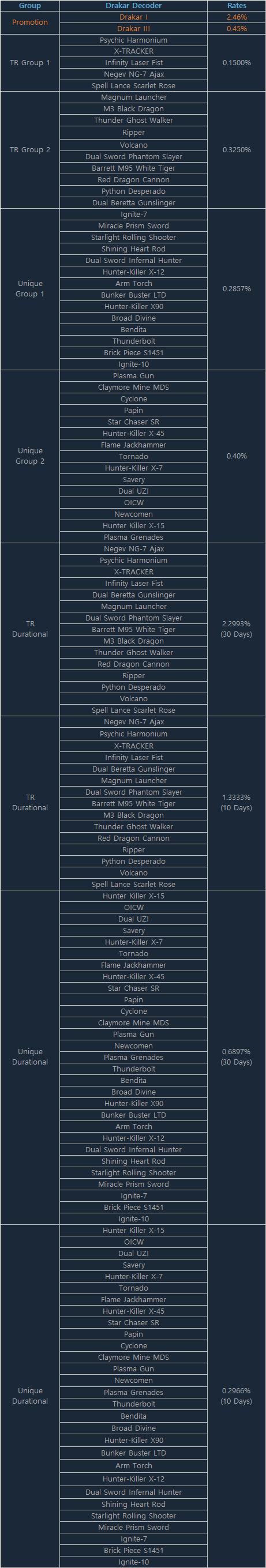Select the Unique Group 2 label
Screen dimensions: 266x1568
point(30,457)
